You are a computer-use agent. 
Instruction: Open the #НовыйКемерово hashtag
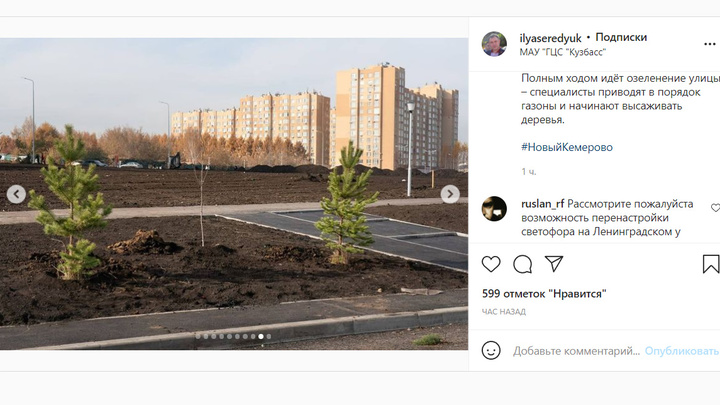567,147
